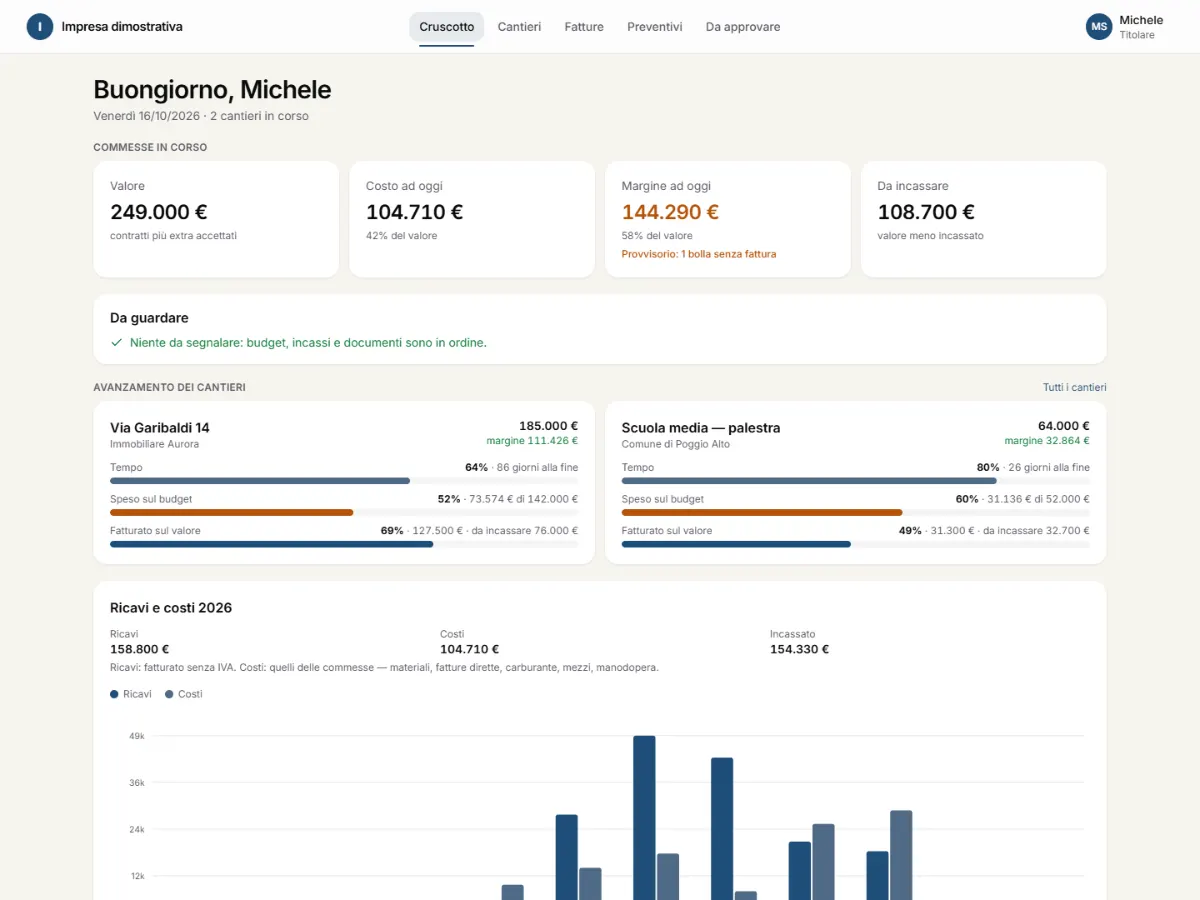Click the Provvisorio: 1 bolla senza fattura note
The width and height of the screenshot is (1200, 900).
[699, 254]
